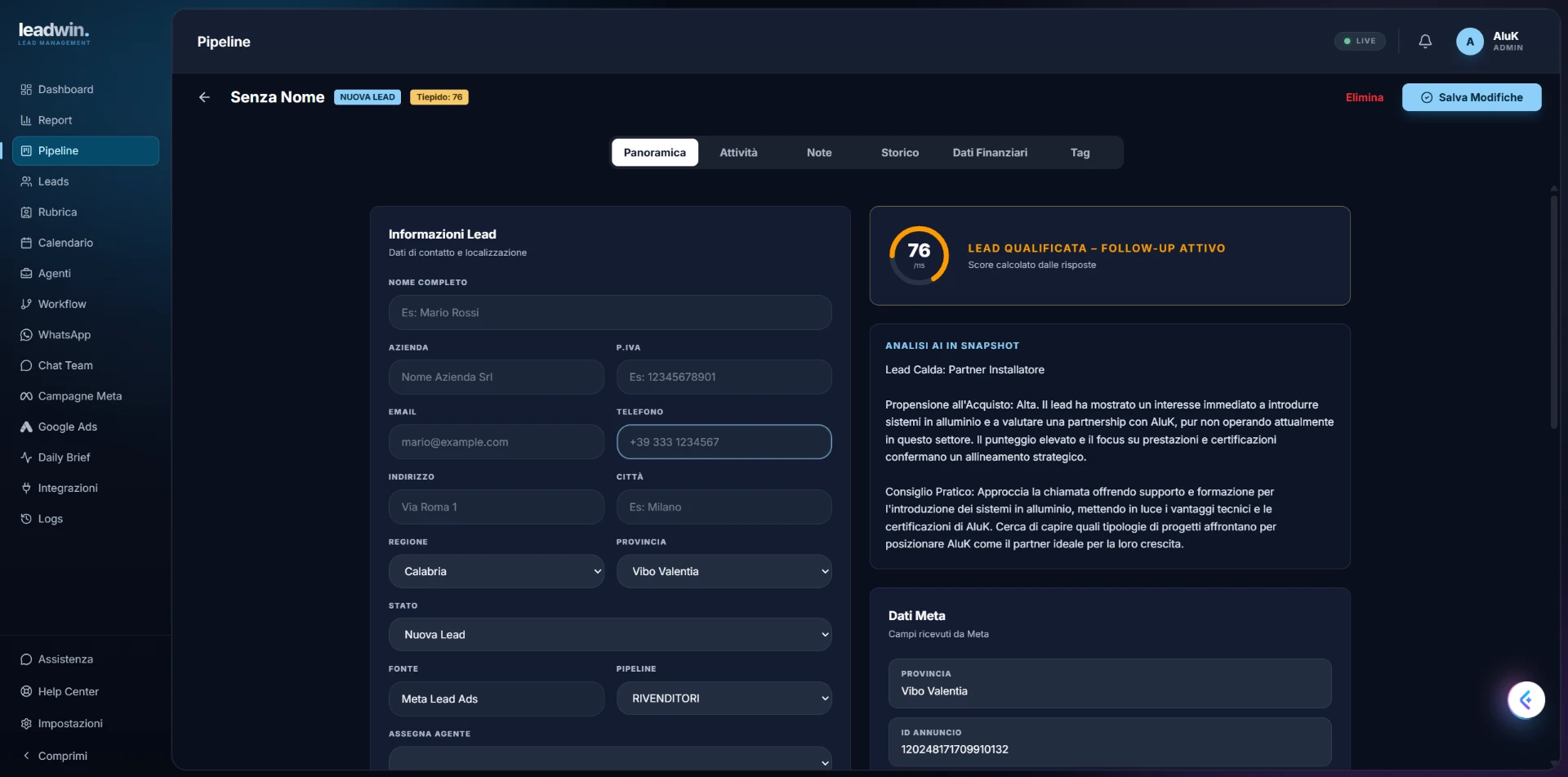Click the Leads people icon

coord(26,181)
